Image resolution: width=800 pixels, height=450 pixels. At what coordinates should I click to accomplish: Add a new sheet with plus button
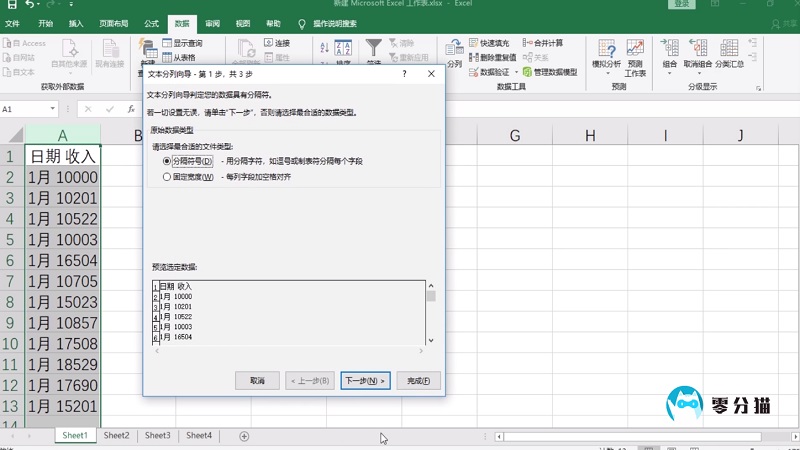(x=244, y=436)
